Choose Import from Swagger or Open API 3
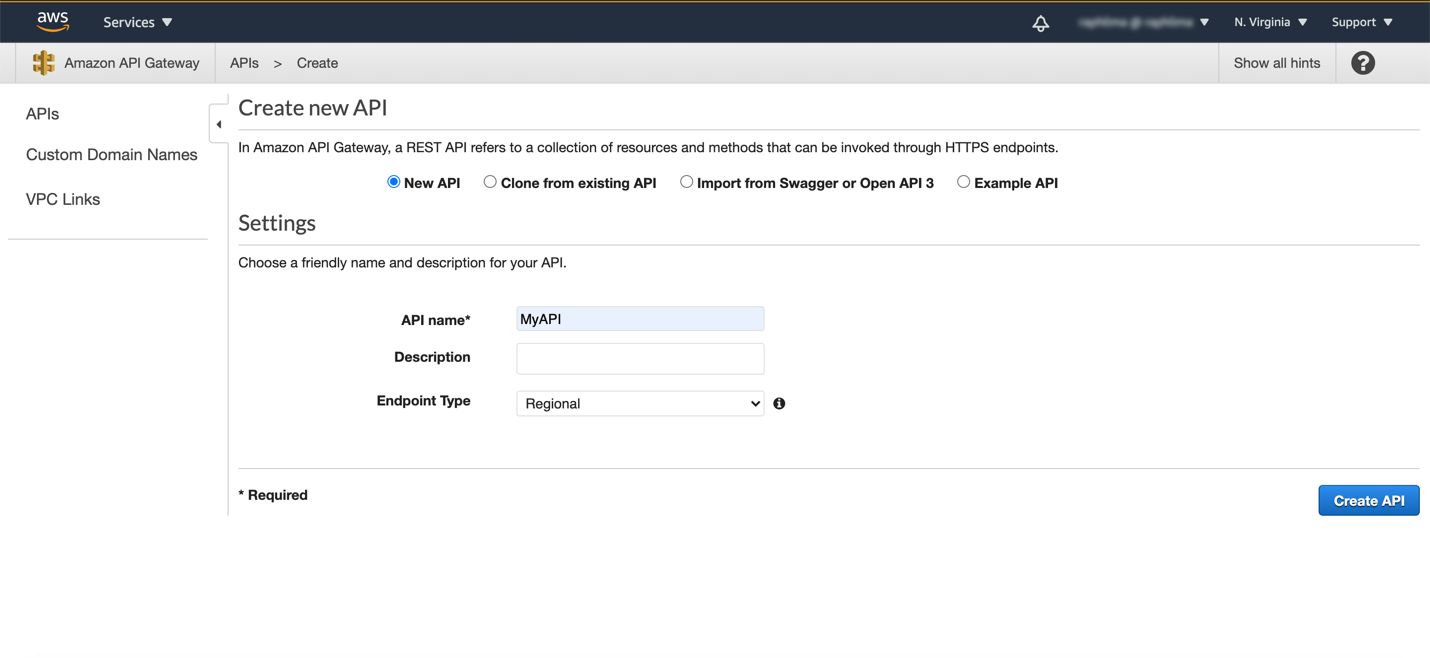This screenshot has width=1430, height=658. pos(686,182)
